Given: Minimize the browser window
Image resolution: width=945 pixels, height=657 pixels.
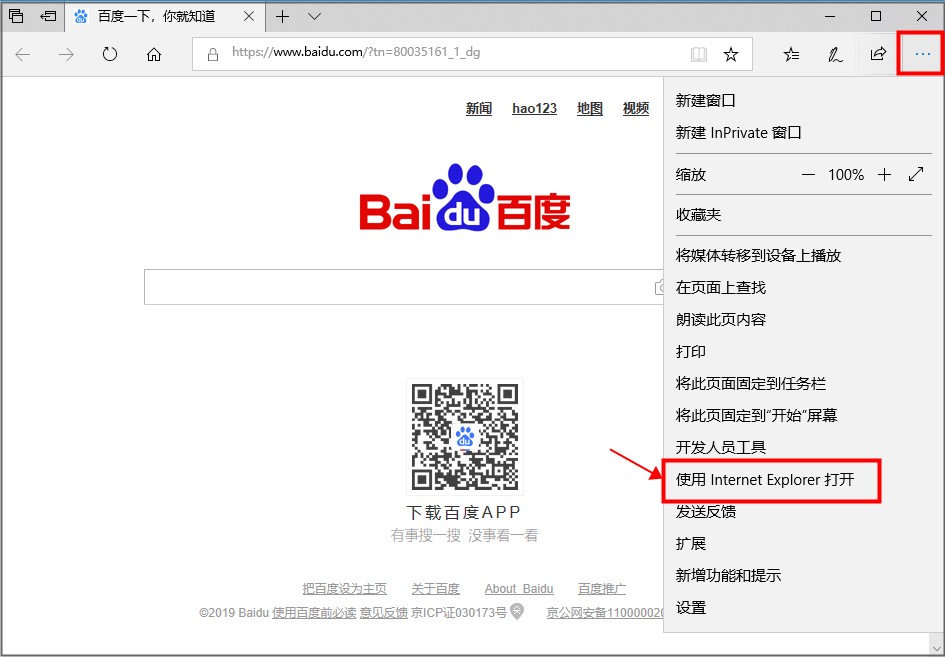Looking at the screenshot, I should 830,16.
